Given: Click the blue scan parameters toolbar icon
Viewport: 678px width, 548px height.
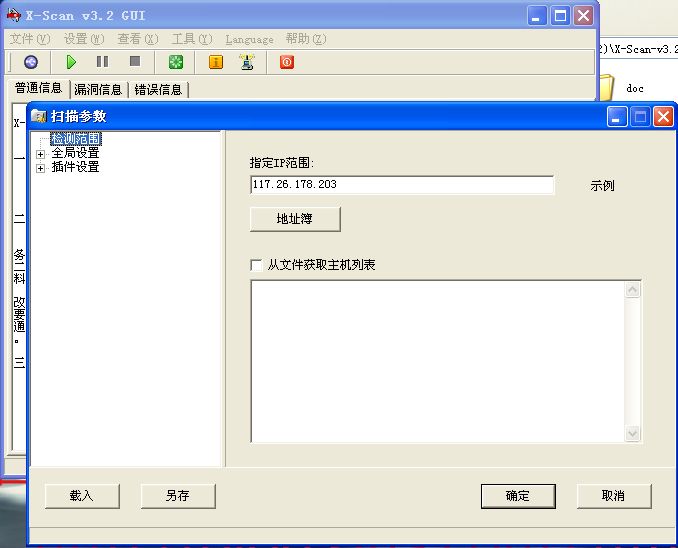Looking at the screenshot, I should coord(31,62).
